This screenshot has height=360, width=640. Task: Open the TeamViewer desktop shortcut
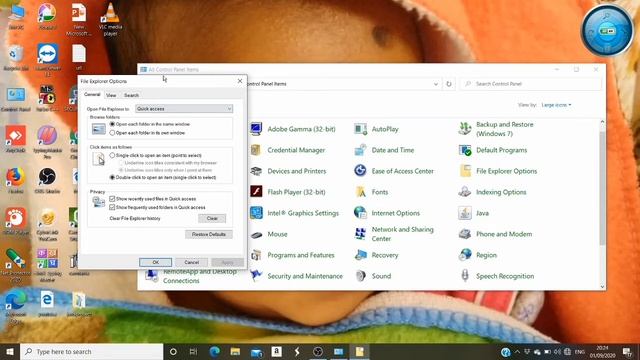point(47,59)
